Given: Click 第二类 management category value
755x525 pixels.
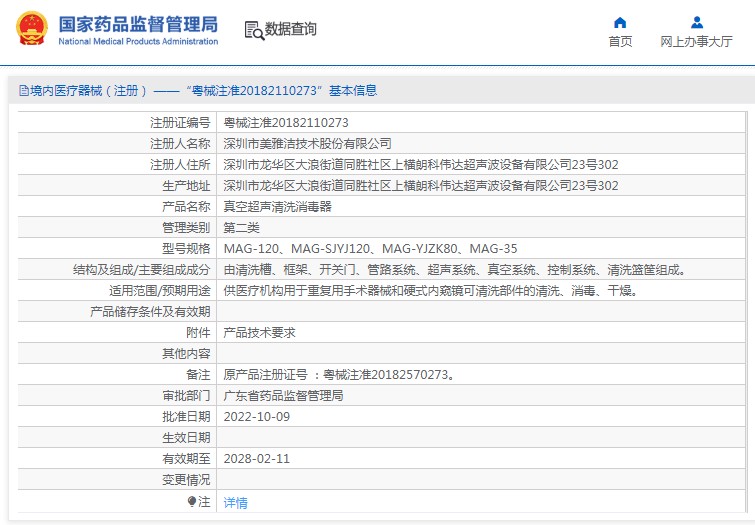Looking at the screenshot, I should coord(241,228).
